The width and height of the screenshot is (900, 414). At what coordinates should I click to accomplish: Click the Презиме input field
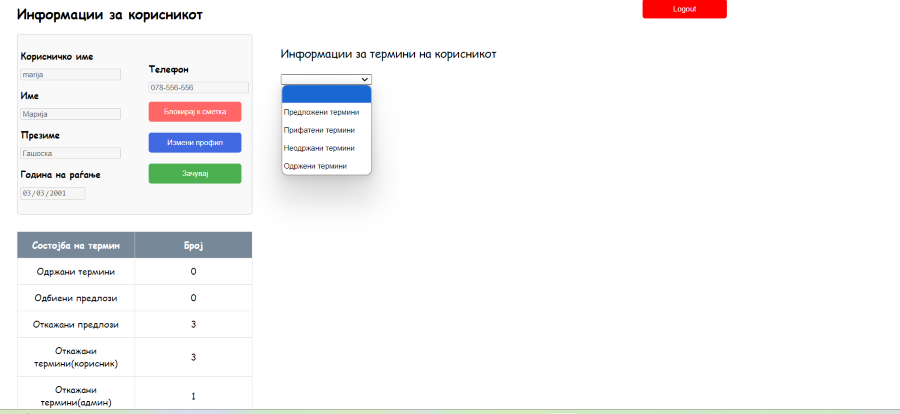[70, 153]
